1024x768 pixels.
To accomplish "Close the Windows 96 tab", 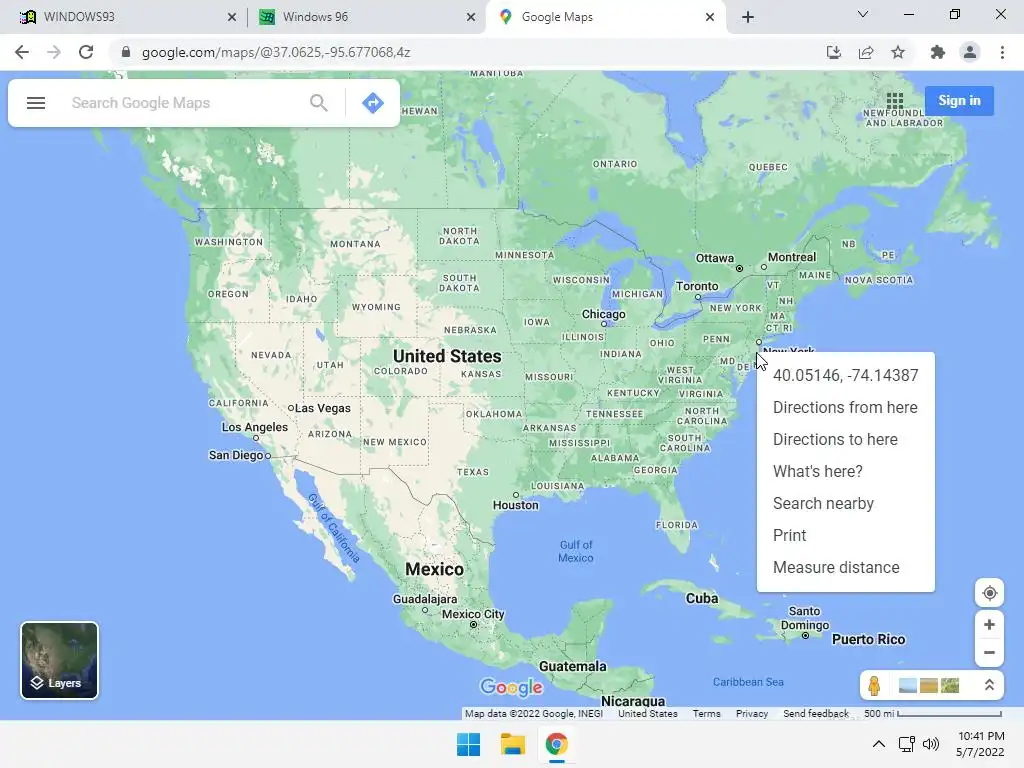I will point(471,17).
